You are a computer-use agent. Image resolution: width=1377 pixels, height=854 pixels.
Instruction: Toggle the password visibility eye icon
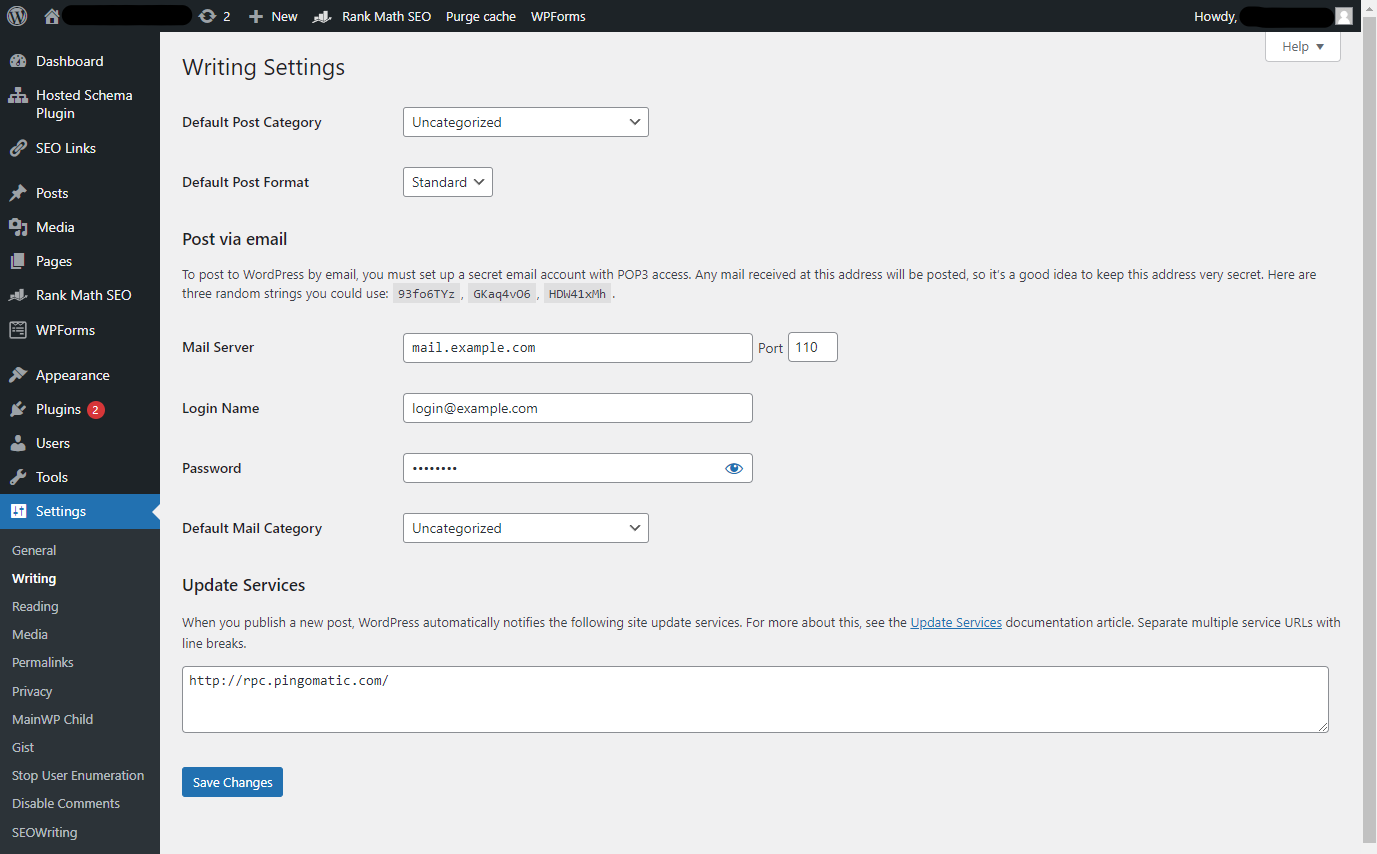tap(735, 467)
